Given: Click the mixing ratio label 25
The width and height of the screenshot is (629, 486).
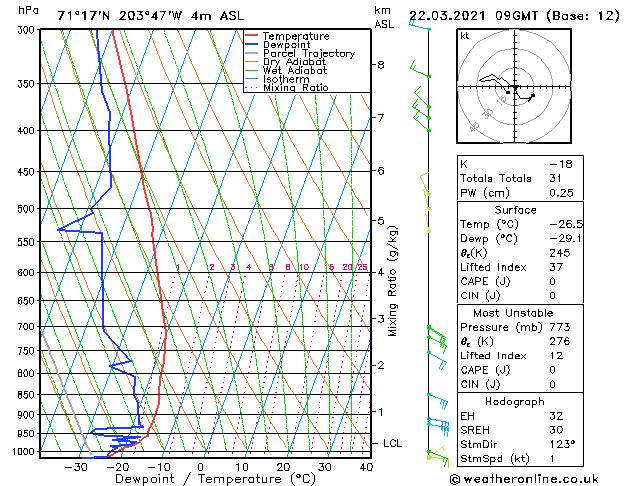Looking at the screenshot, I should (363, 267).
